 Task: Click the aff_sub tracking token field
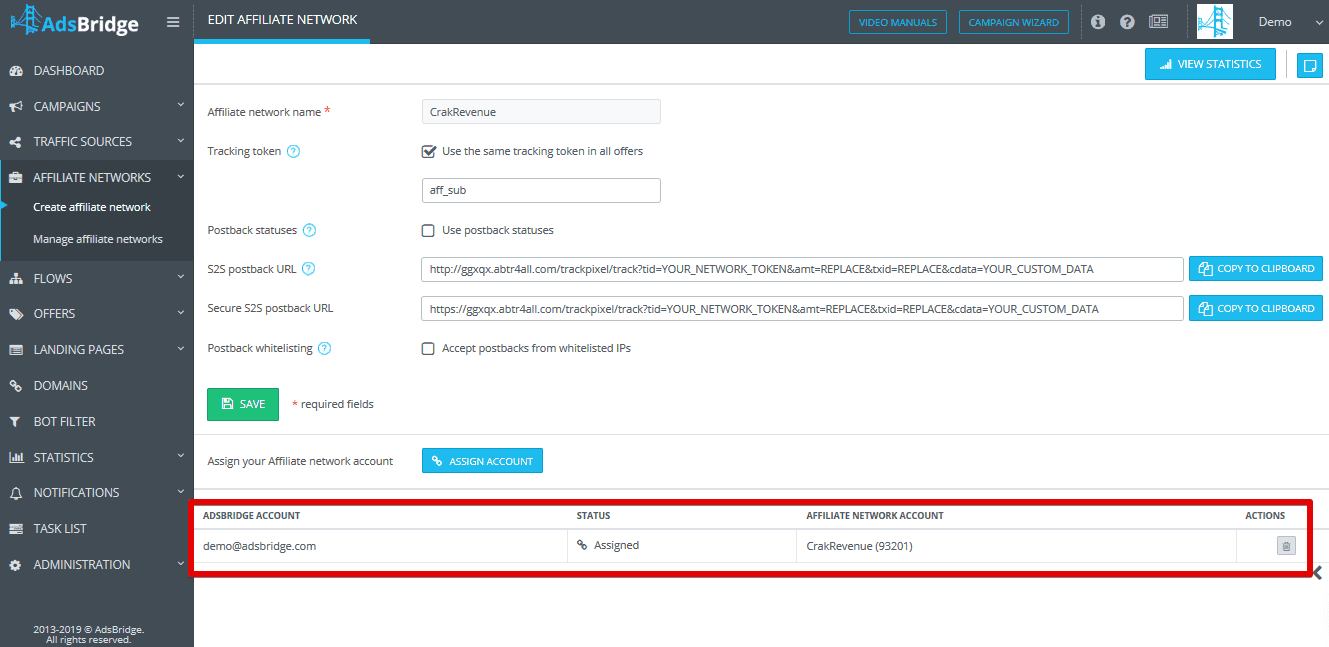(541, 190)
